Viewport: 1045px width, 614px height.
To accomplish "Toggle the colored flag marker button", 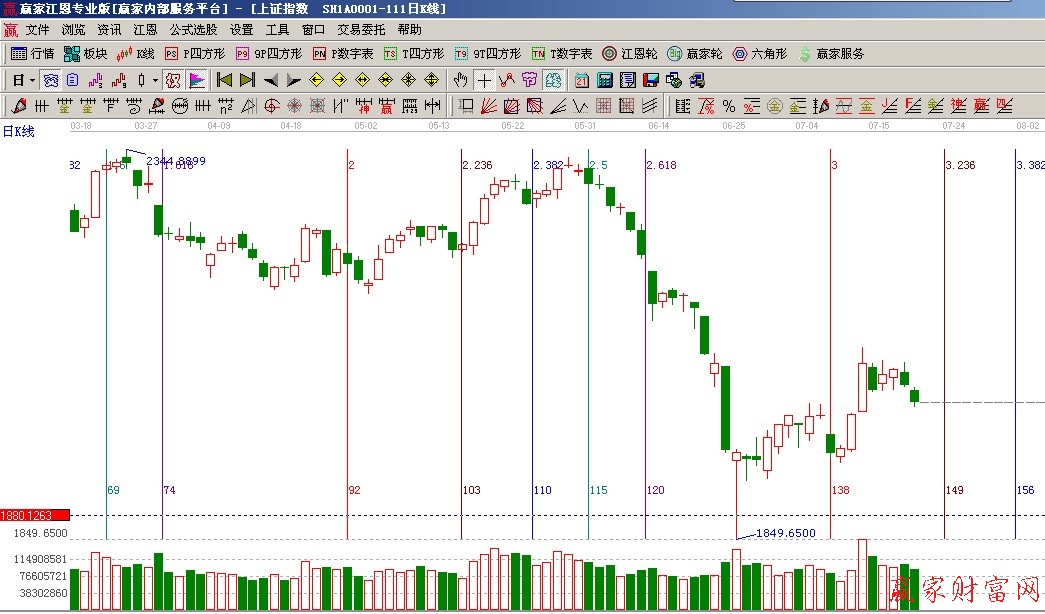I will [197, 80].
